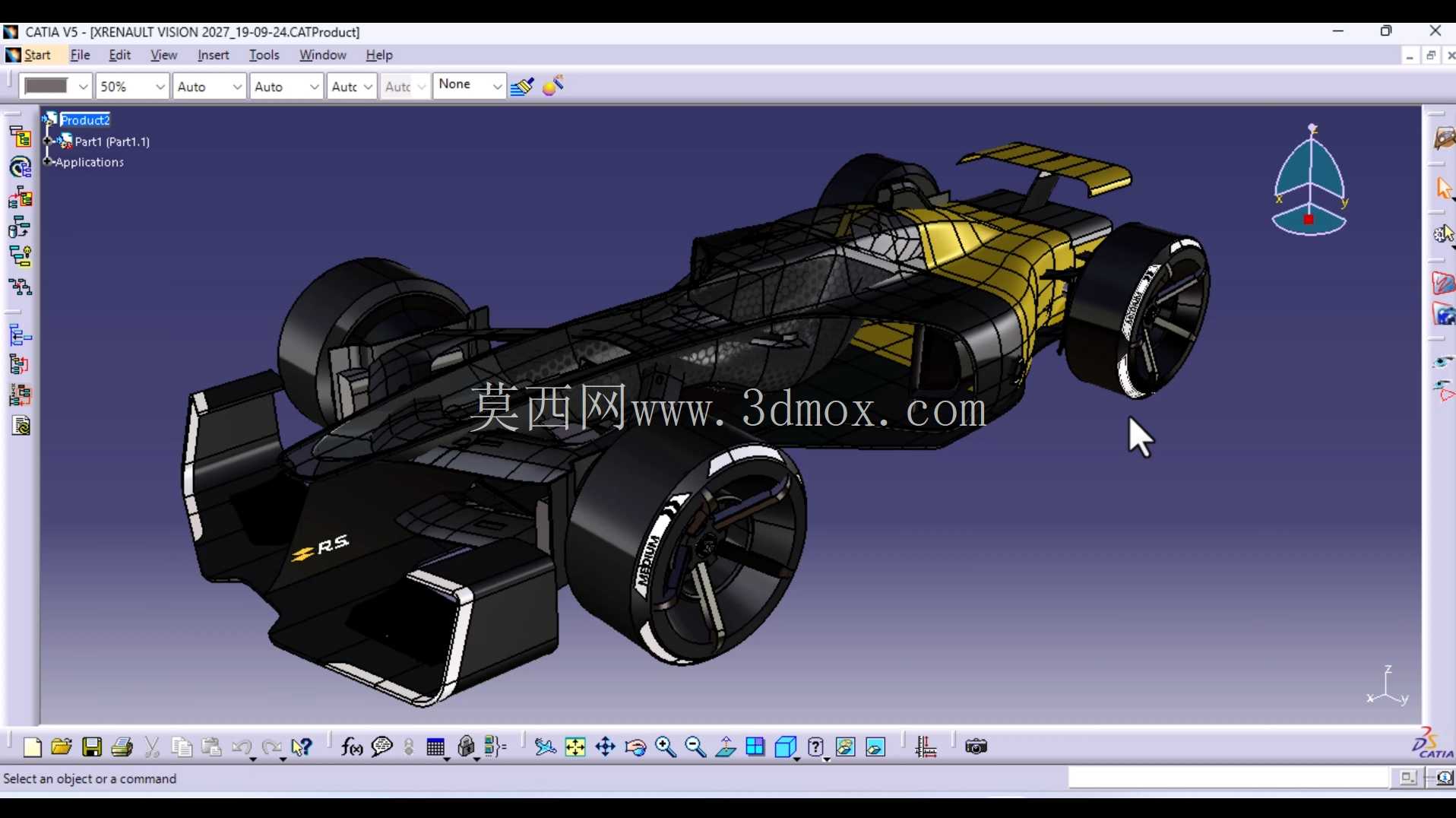Click the catalog browser document icon

coord(21,426)
